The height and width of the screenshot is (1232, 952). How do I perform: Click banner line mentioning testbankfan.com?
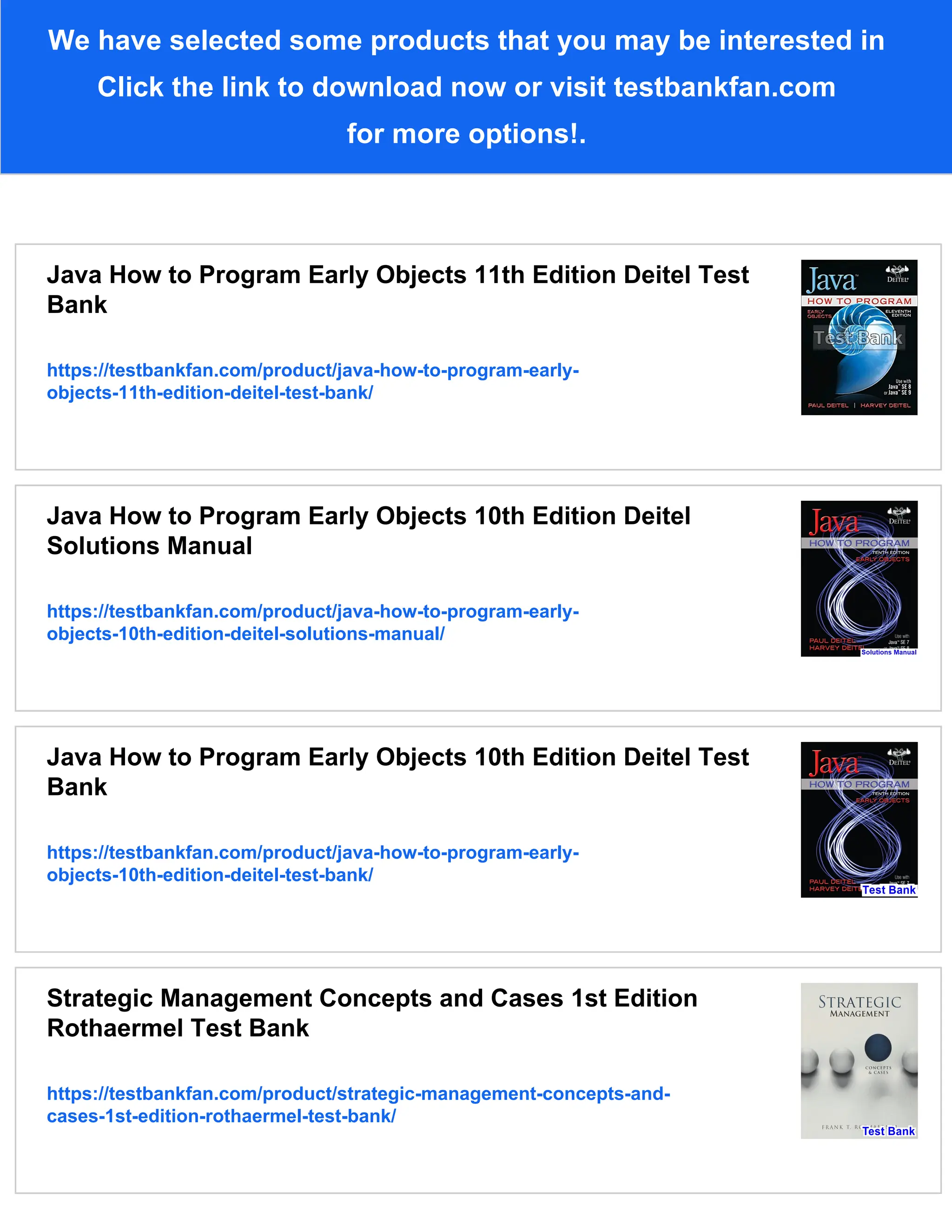(466, 87)
